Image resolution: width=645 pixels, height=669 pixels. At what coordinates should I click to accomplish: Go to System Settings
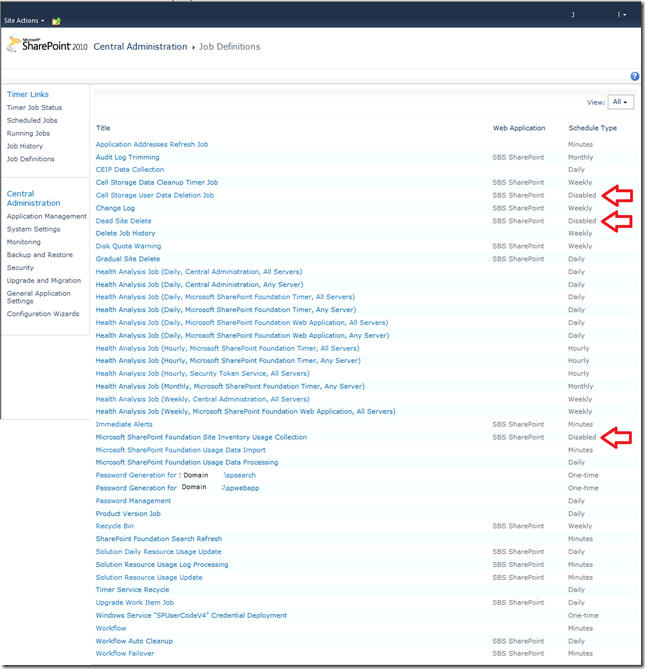[x=33, y=229]
